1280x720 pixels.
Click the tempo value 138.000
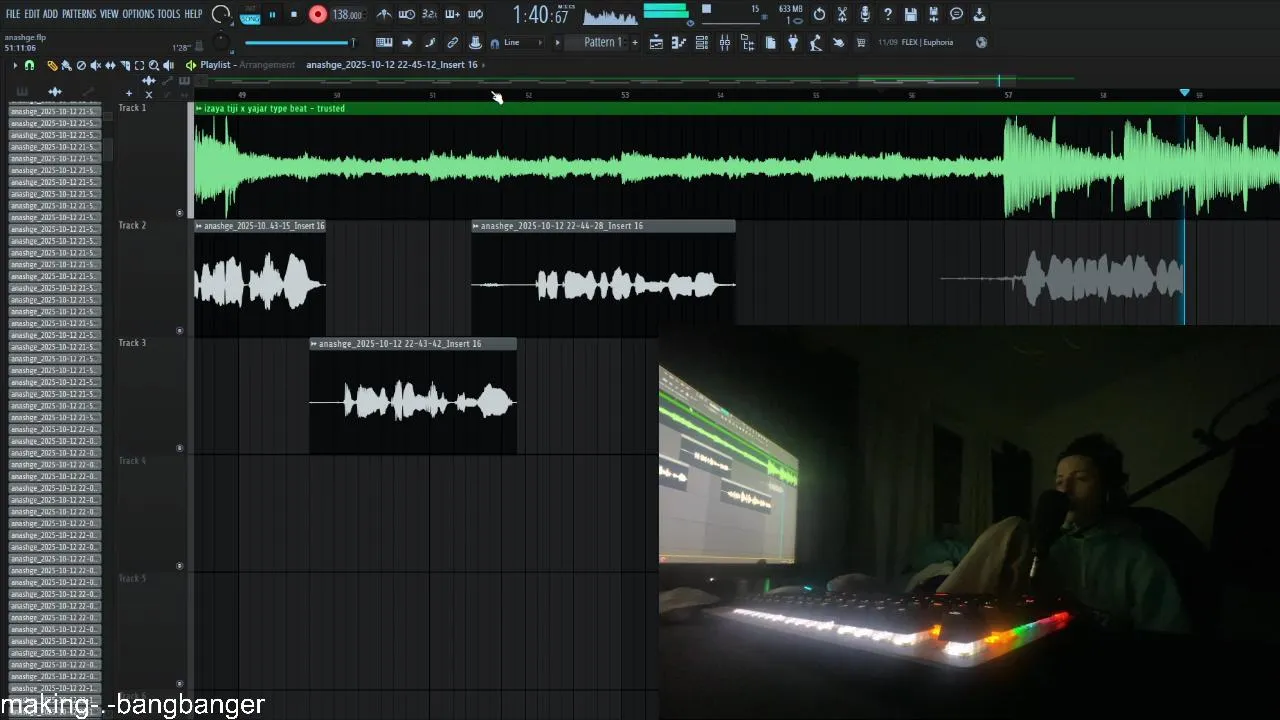(x=347, y=15)
